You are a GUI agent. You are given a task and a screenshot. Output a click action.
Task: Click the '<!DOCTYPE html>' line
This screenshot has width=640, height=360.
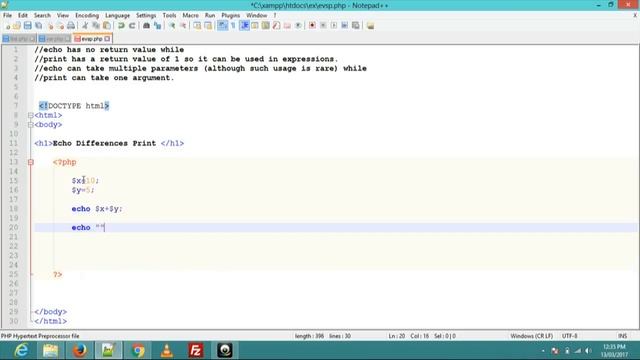(74, 106)
